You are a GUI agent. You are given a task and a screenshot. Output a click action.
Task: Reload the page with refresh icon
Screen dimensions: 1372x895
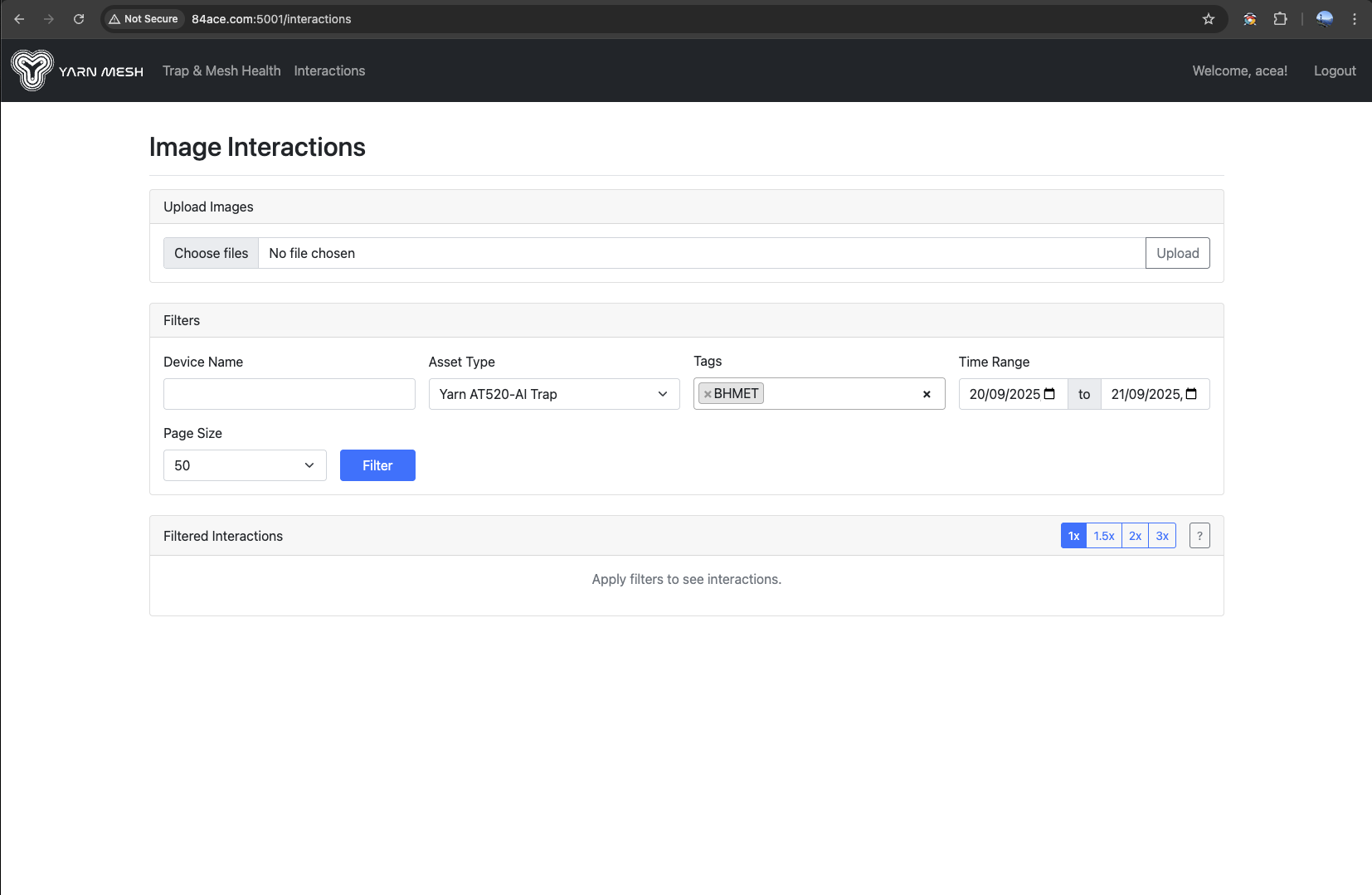tap(79, 19)
